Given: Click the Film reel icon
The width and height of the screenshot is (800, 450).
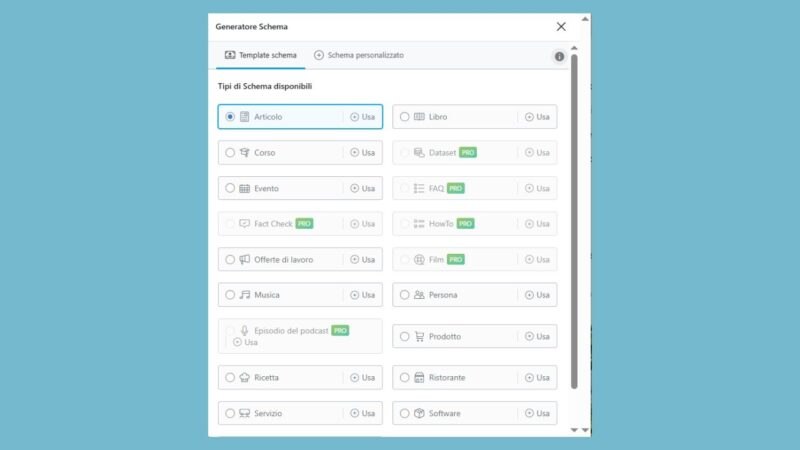Looking at the screenshot, I should click(x=419, y=260).
